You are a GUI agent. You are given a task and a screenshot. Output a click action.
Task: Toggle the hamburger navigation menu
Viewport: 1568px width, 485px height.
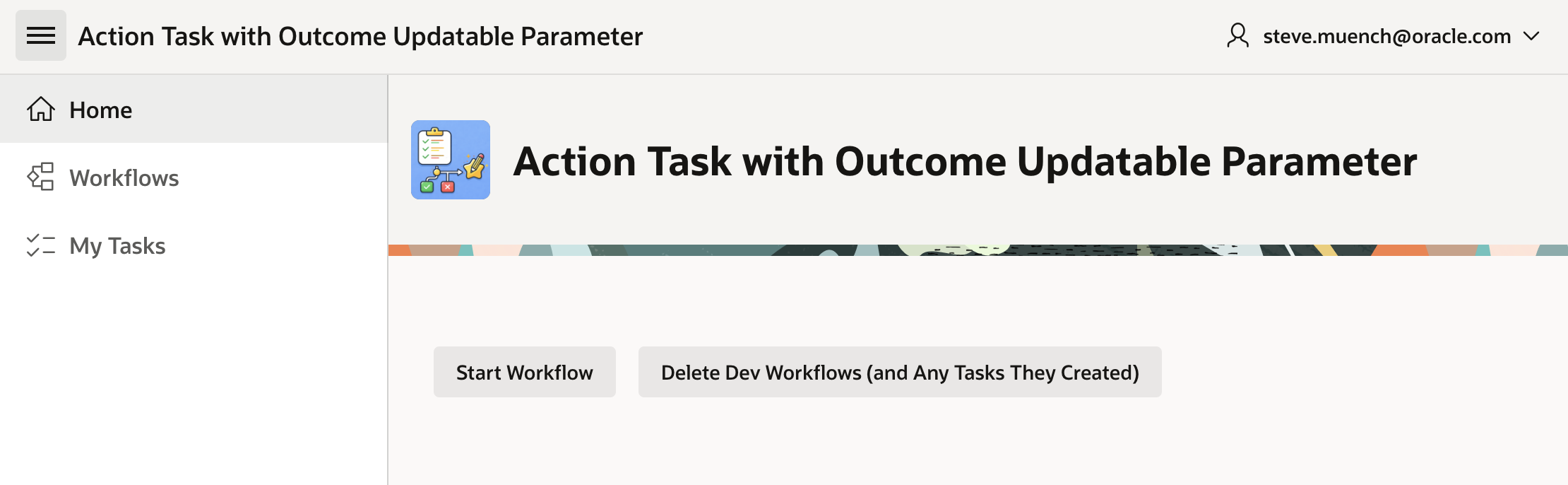pos(41,35)
